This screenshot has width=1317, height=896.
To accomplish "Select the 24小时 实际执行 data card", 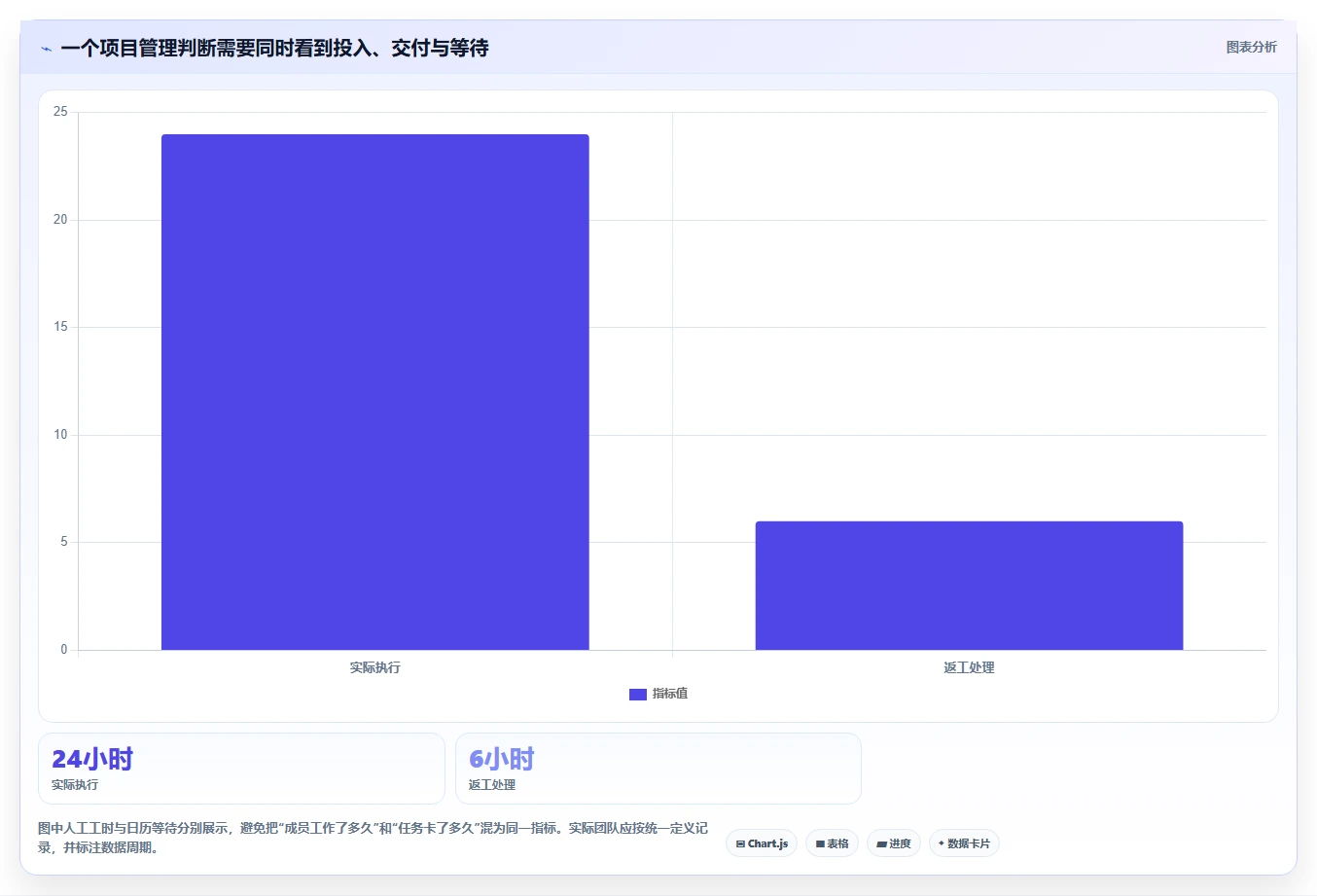I will (x=241, y=769).
